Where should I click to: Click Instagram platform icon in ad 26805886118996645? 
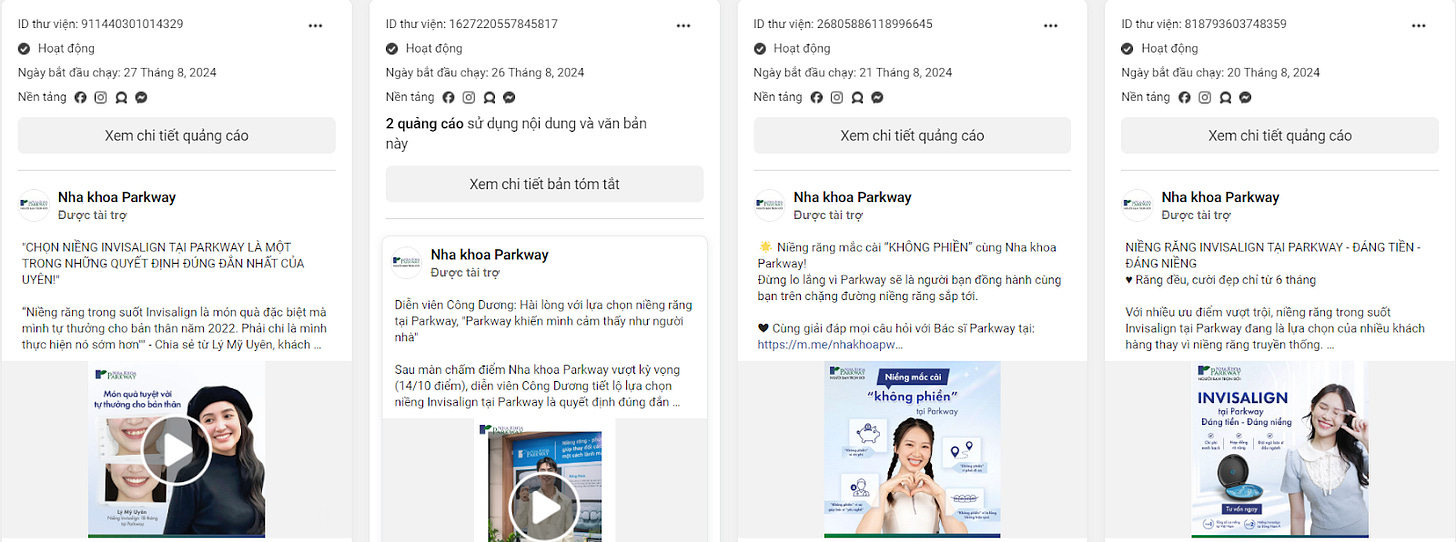[837, 98]
